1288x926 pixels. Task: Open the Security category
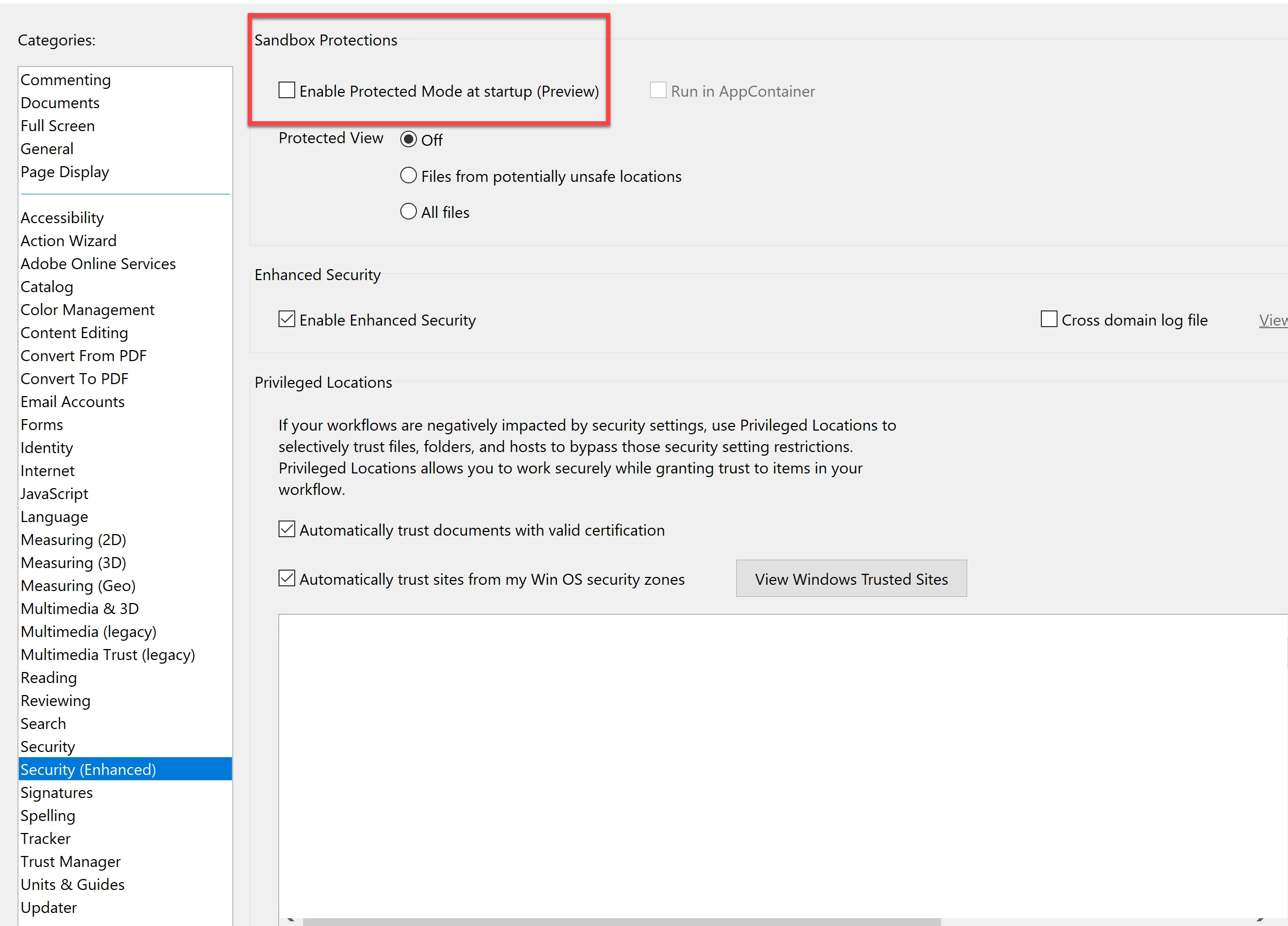click(48, 746)
